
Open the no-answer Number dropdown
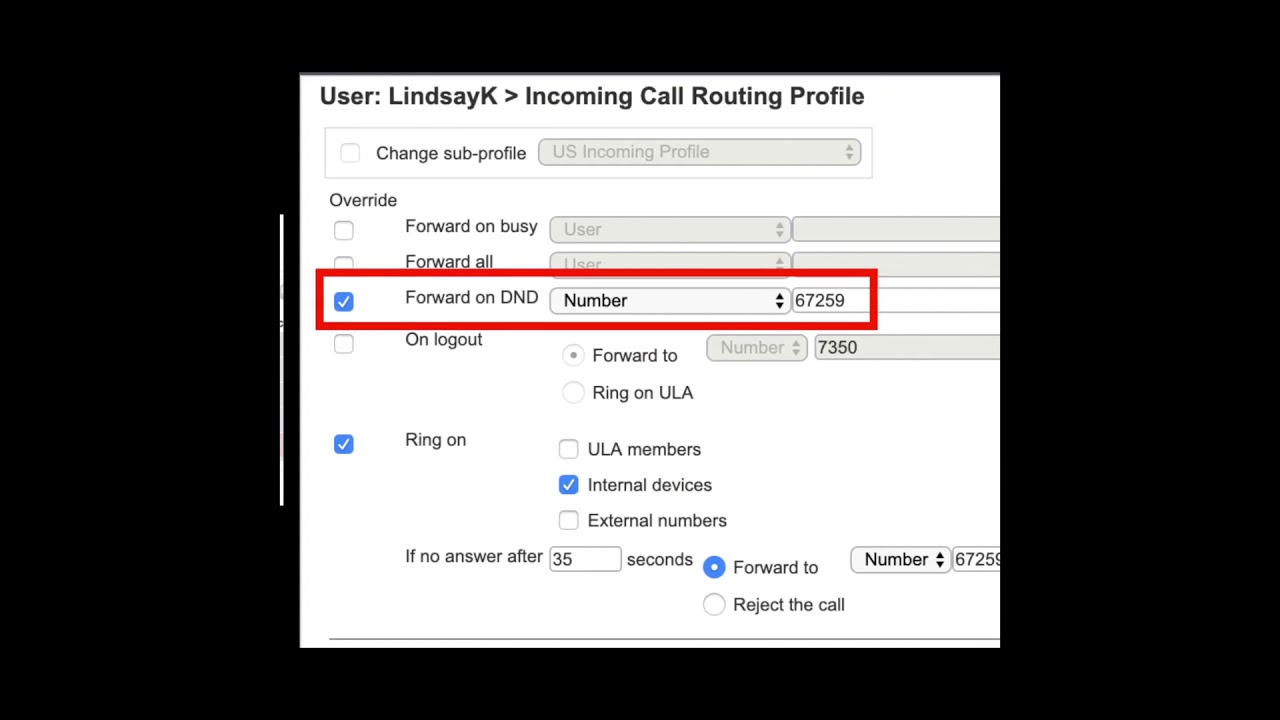click(x=900, y=560)
